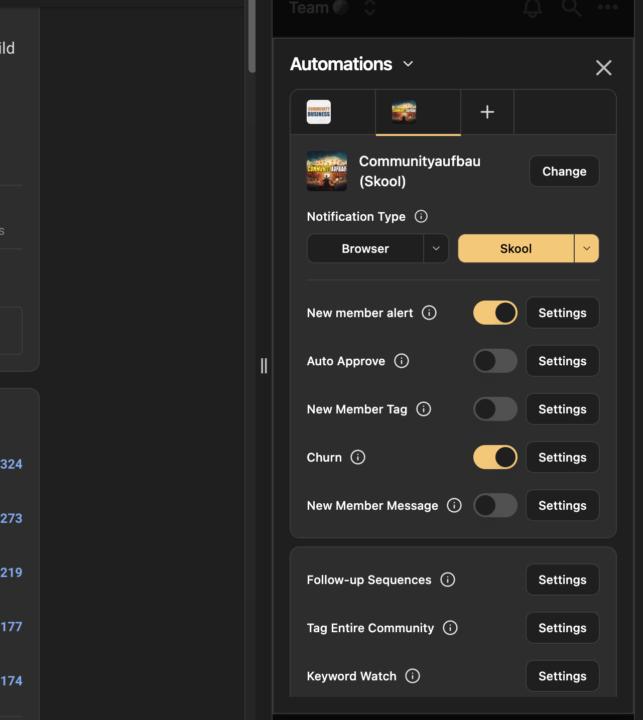643x720 pixels.
Task: Show info for Churn
Action: click(x=358, y=457)
